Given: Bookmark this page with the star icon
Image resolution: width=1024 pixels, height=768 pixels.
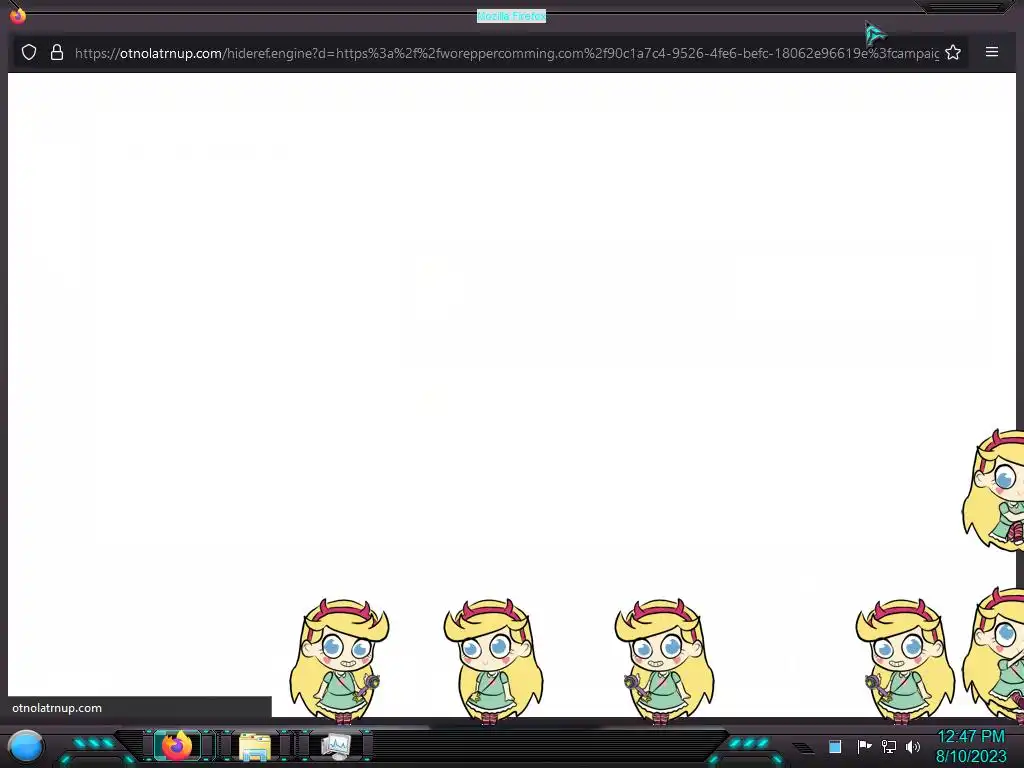Looking at the screenshot, I should click(x=953, y=52).
